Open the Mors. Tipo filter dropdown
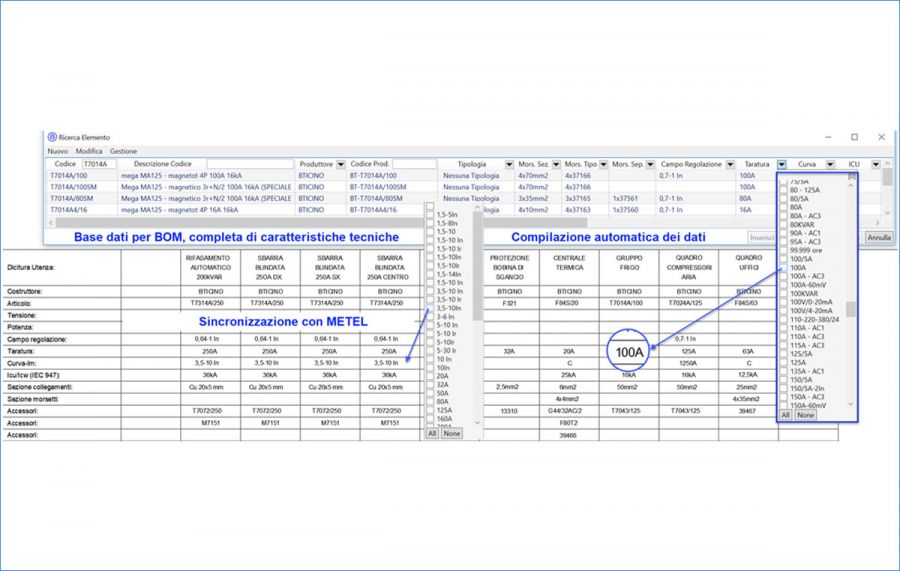Image resolution: width=900 pixels, height=571 pixels. (x=603, y=165)
